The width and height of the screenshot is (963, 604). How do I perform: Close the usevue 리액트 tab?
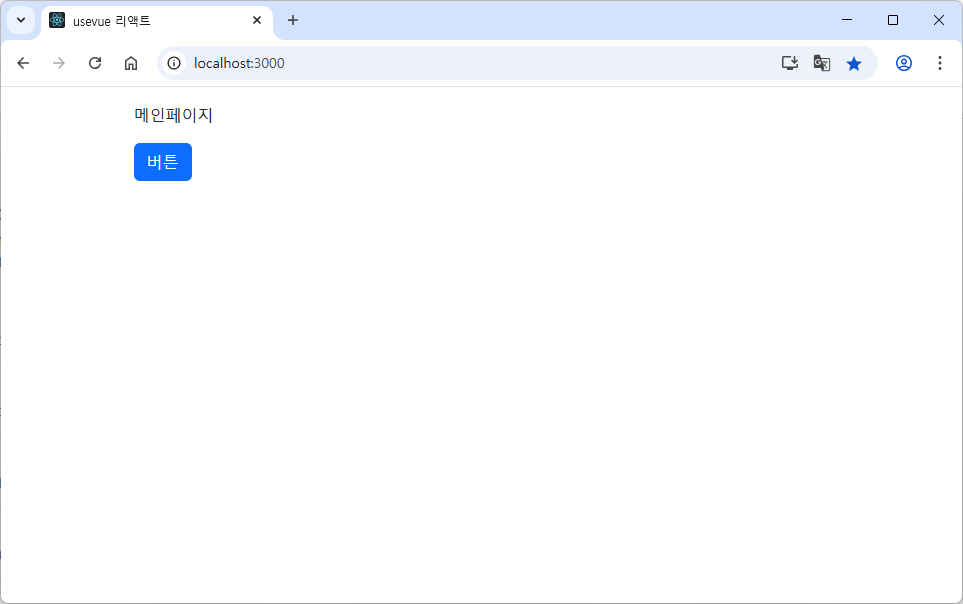click(x=257, y=20)
